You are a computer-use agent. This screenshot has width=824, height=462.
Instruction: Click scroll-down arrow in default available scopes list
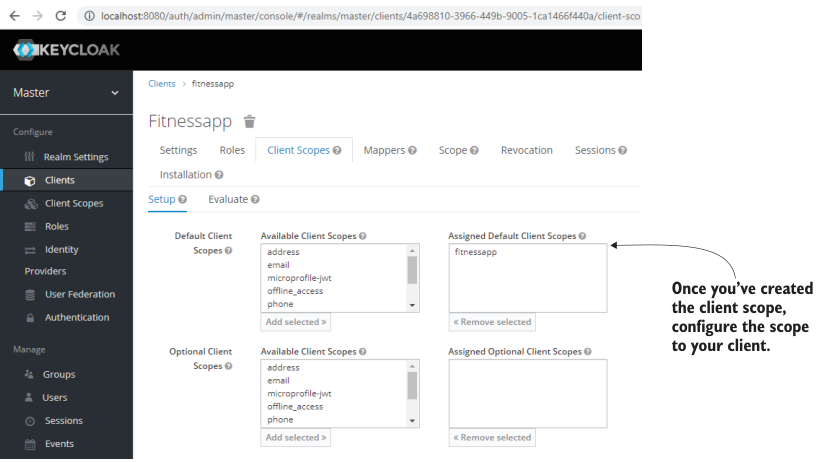click(x=413, y=305)
